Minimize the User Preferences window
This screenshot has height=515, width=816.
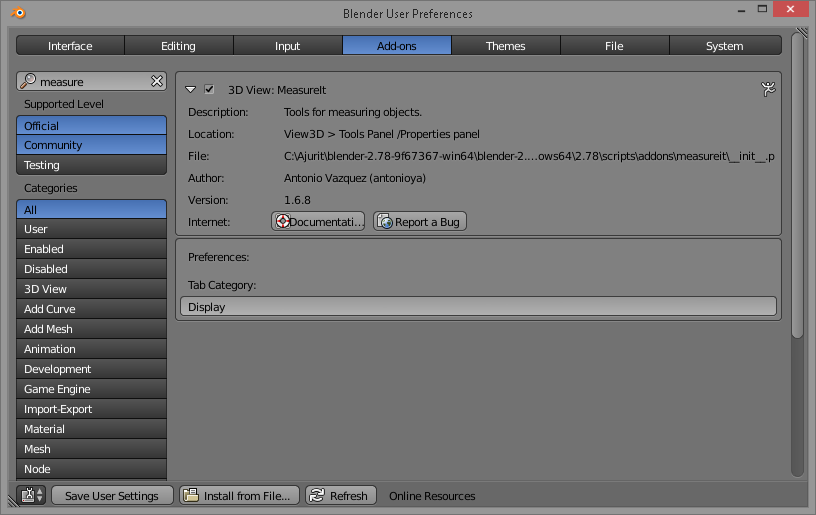pos(742,10)
